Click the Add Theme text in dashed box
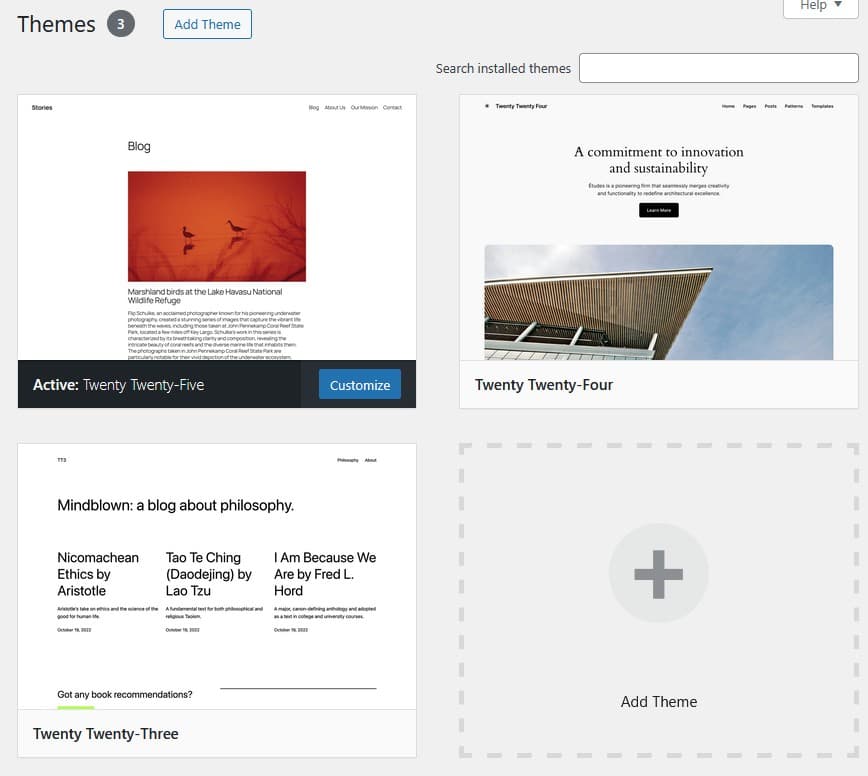868x776 pixels. (x=658, y=702)
